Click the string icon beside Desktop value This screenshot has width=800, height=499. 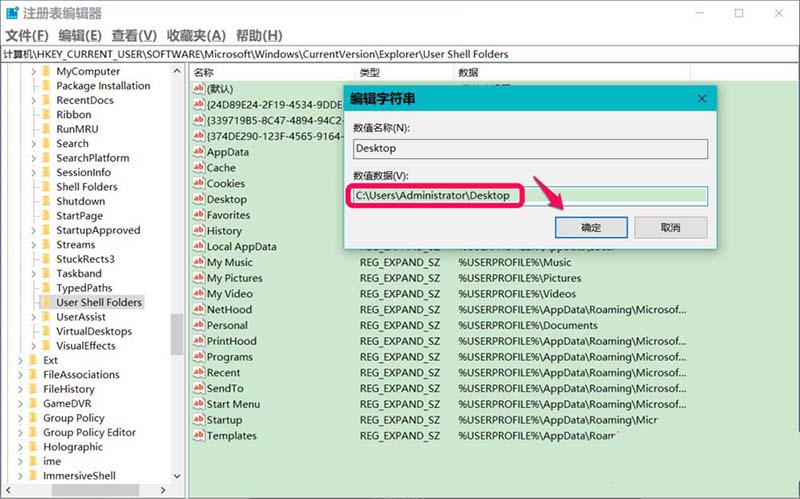pyautogui.click(x=198, y=199)
